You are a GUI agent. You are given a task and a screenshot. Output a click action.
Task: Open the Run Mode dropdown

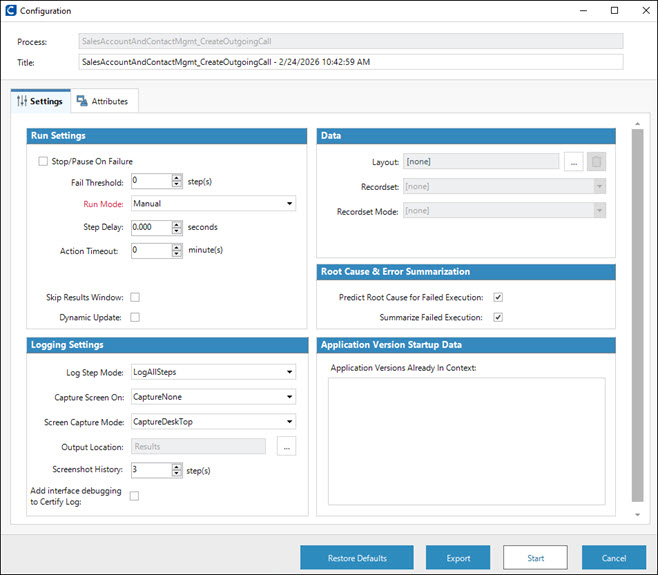pyautogui.click(x=213, y=204)
